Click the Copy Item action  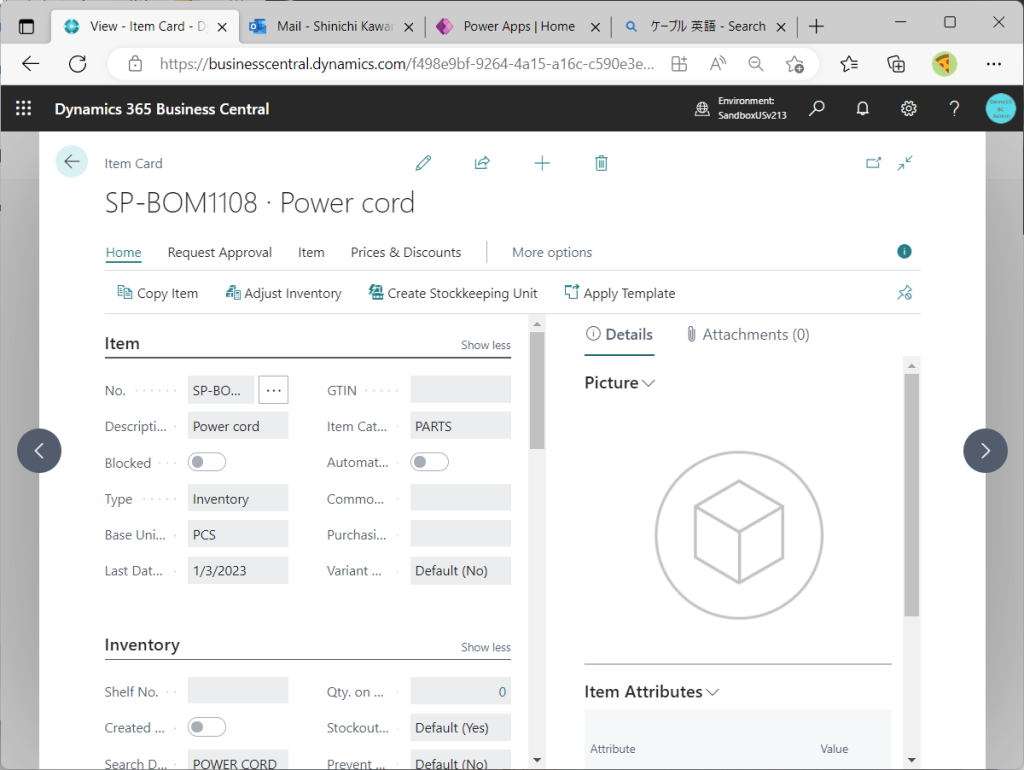[x=157, y=293]
